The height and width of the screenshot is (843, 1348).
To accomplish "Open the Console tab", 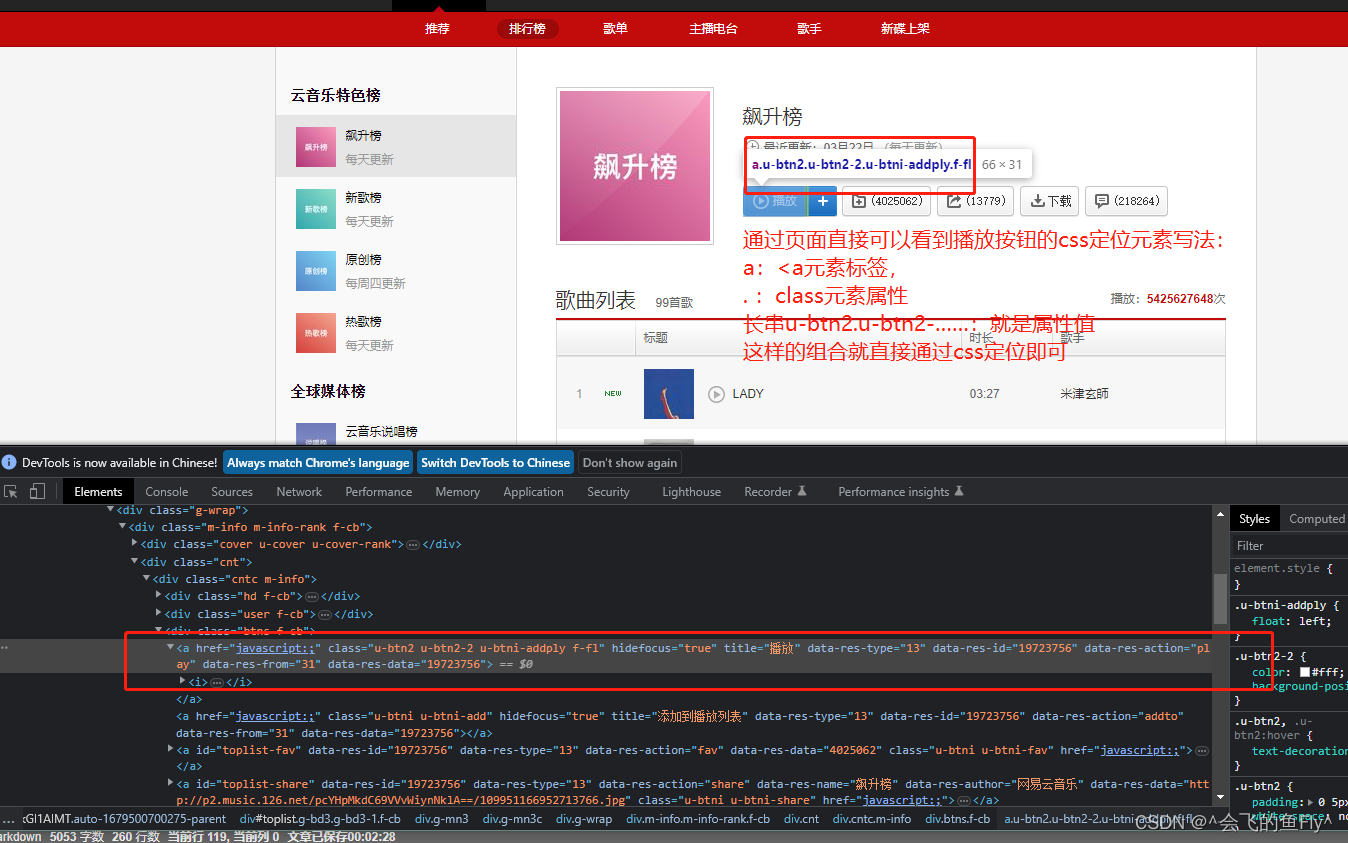I will (x=166, y=491).
